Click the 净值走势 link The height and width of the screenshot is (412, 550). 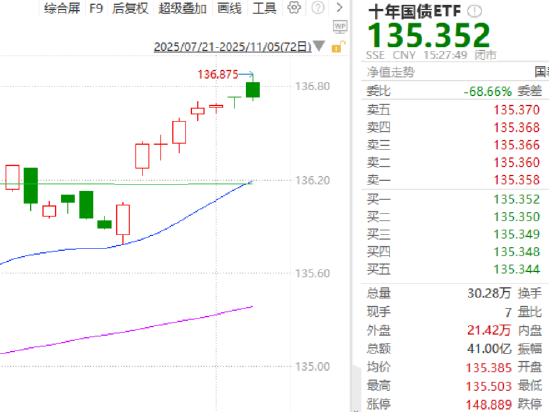pyautogui.click(x=391, y=72)
